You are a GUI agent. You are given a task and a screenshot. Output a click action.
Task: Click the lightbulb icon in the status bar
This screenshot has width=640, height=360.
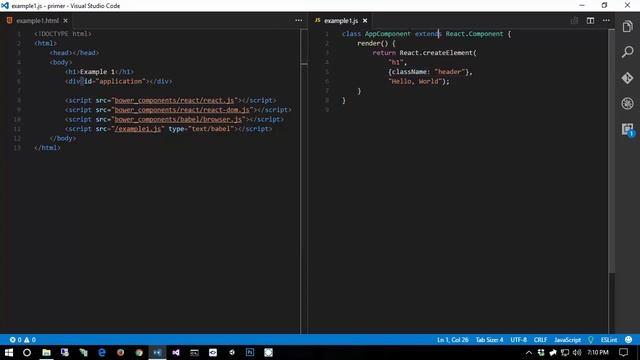click(x=591, y=340)
